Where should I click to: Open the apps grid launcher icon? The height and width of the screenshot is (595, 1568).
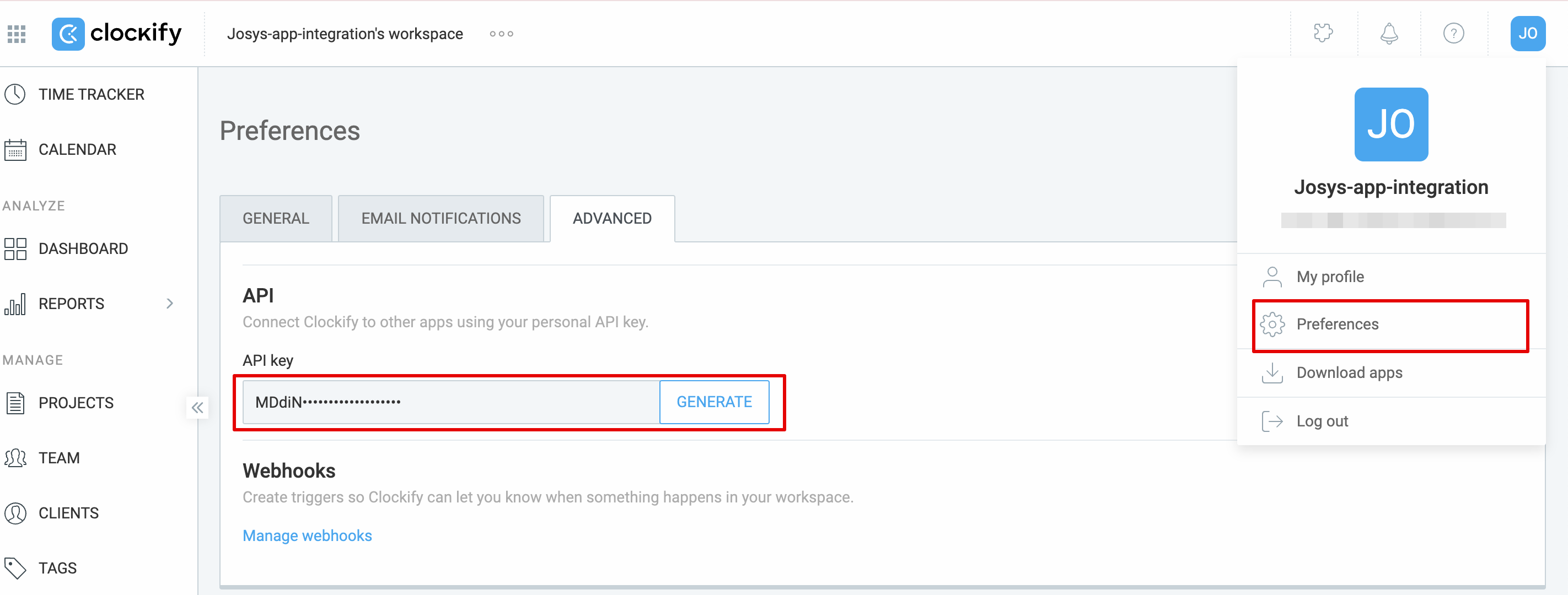pos(17,34)
